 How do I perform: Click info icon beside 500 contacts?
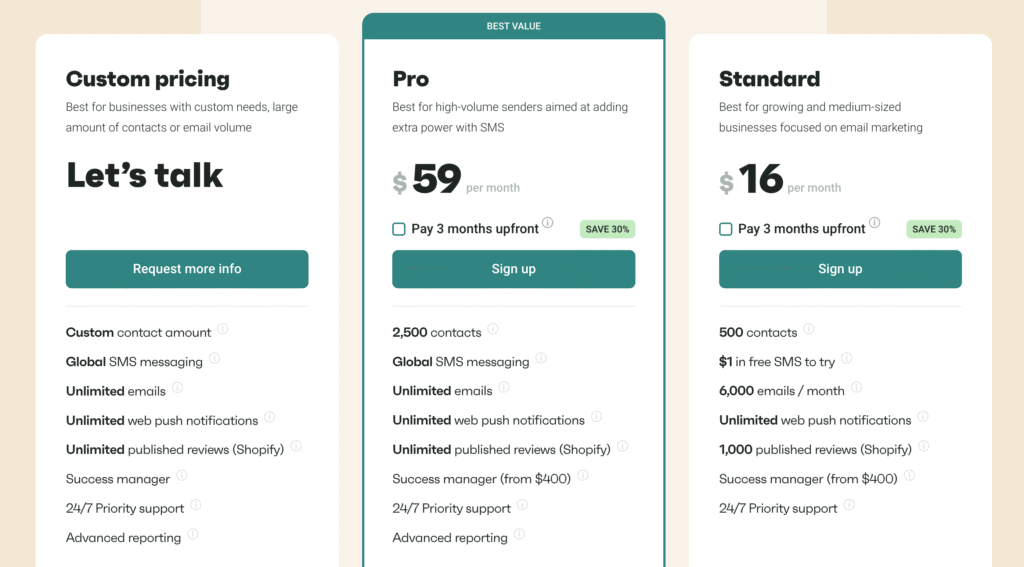(x=809, y=329)
